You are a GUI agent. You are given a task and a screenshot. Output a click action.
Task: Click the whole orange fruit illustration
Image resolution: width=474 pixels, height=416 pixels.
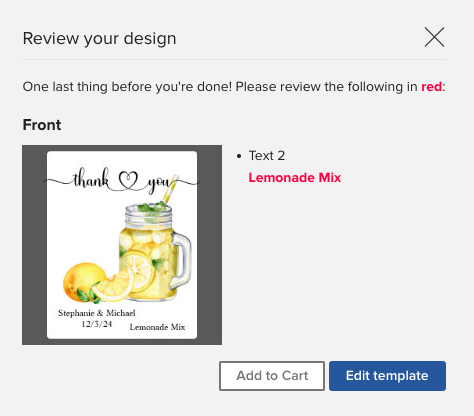tap(83, 282)
